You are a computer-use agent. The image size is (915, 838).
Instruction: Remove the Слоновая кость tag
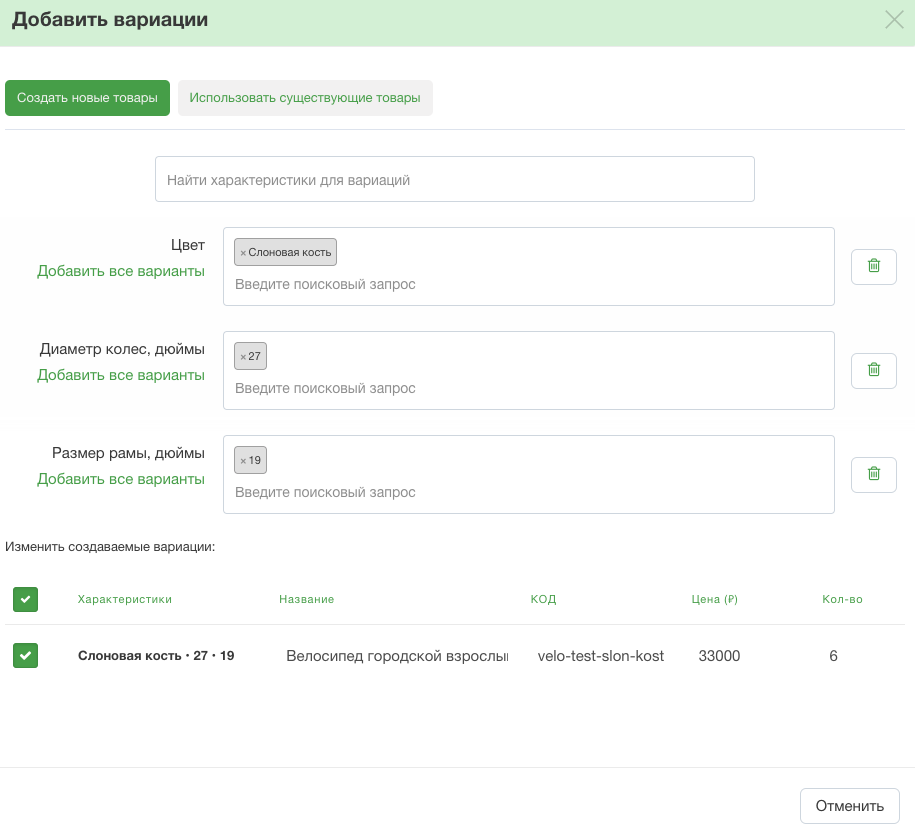pyautogui.click(x=243, y=253)
